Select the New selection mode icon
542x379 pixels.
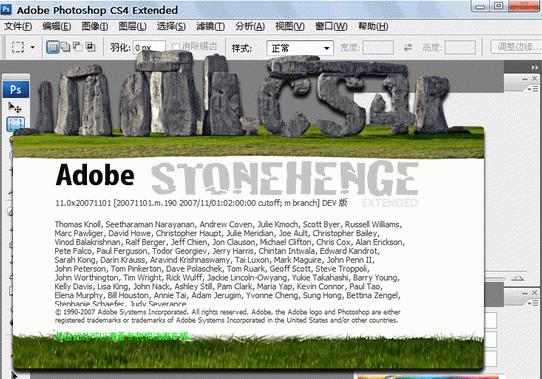click(53, 47)
